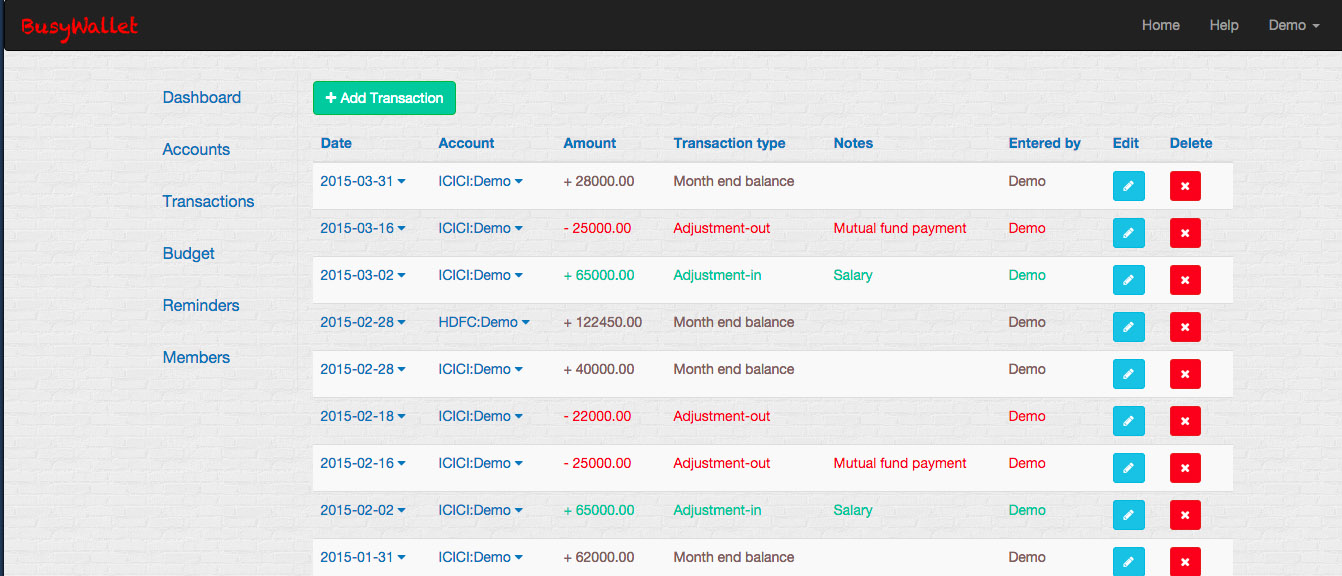Delete the 2015-01-31 transaction of 62000.00

[1185, 562]
